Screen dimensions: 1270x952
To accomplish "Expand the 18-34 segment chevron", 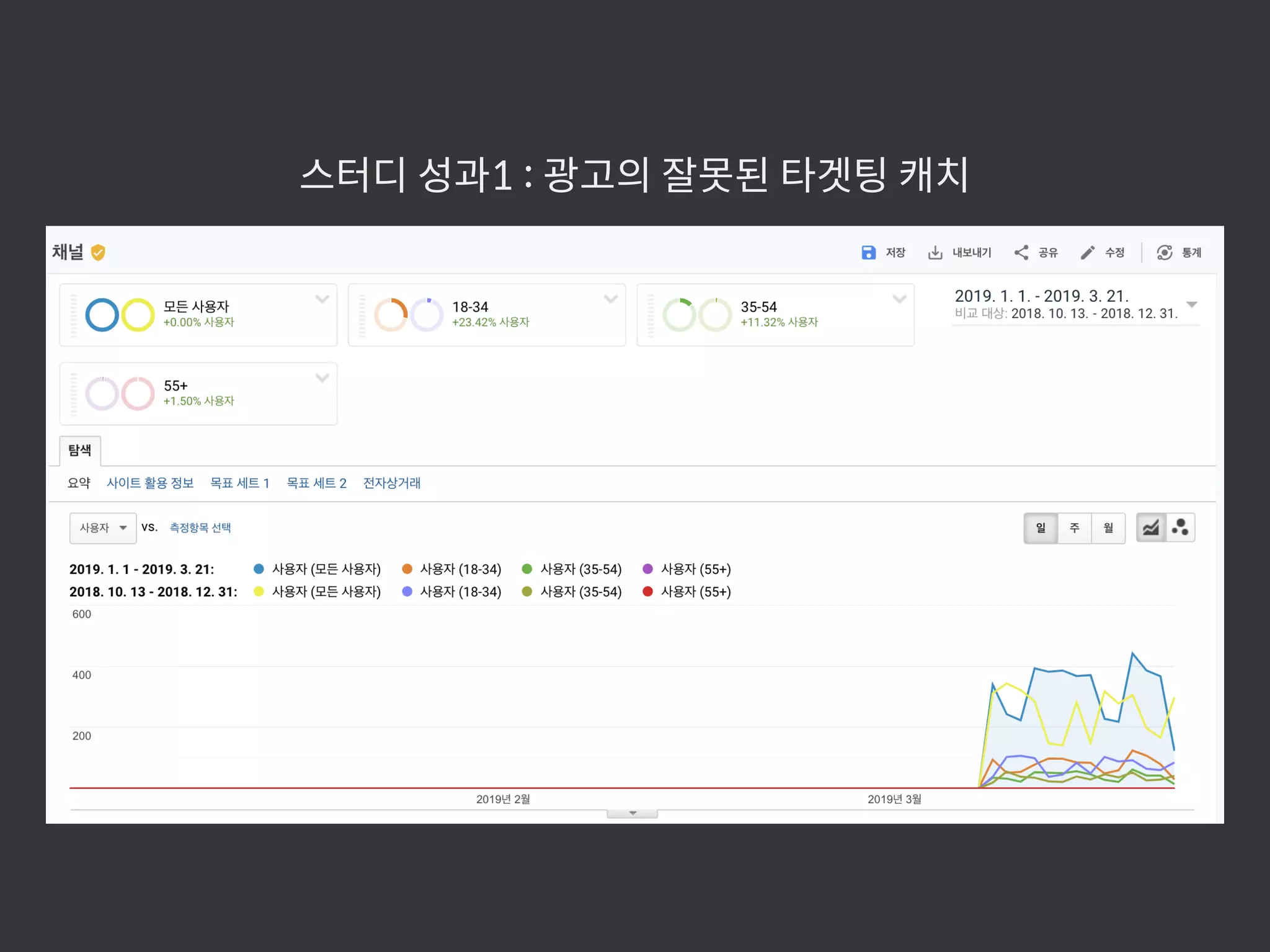I will [611, 299].
